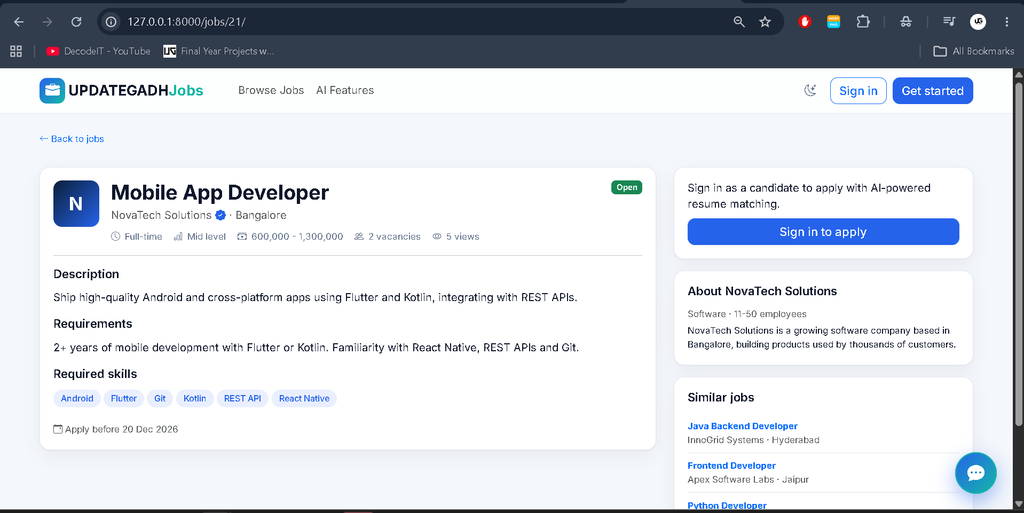1024x513 pixels.
Task: View site information icon in address bar
Action: coord(112,22)
